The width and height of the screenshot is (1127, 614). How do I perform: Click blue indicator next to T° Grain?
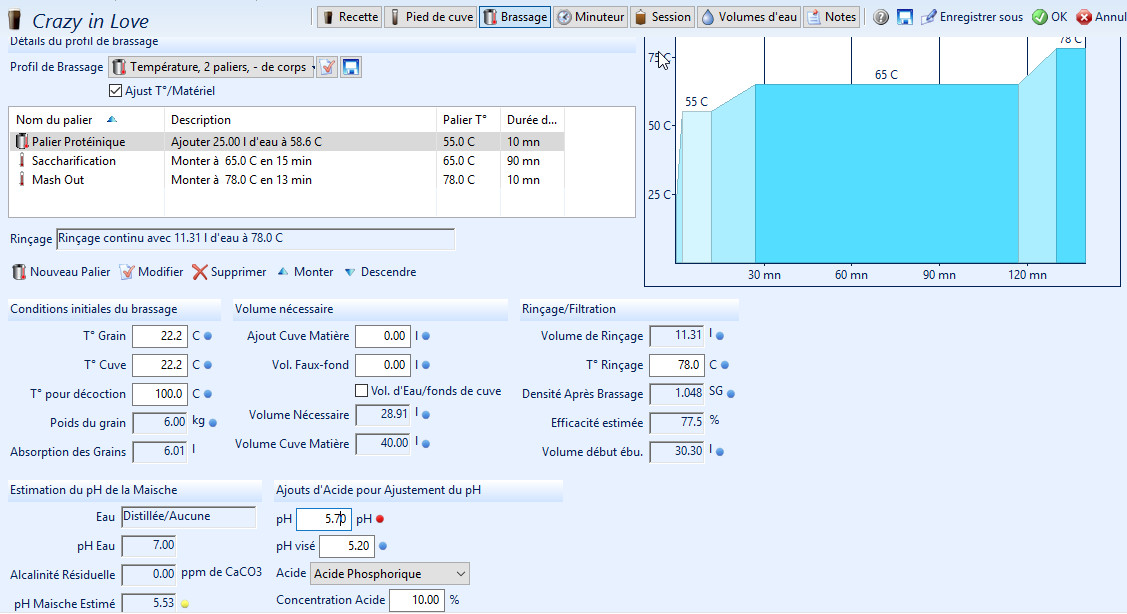(x=208, y=337)
